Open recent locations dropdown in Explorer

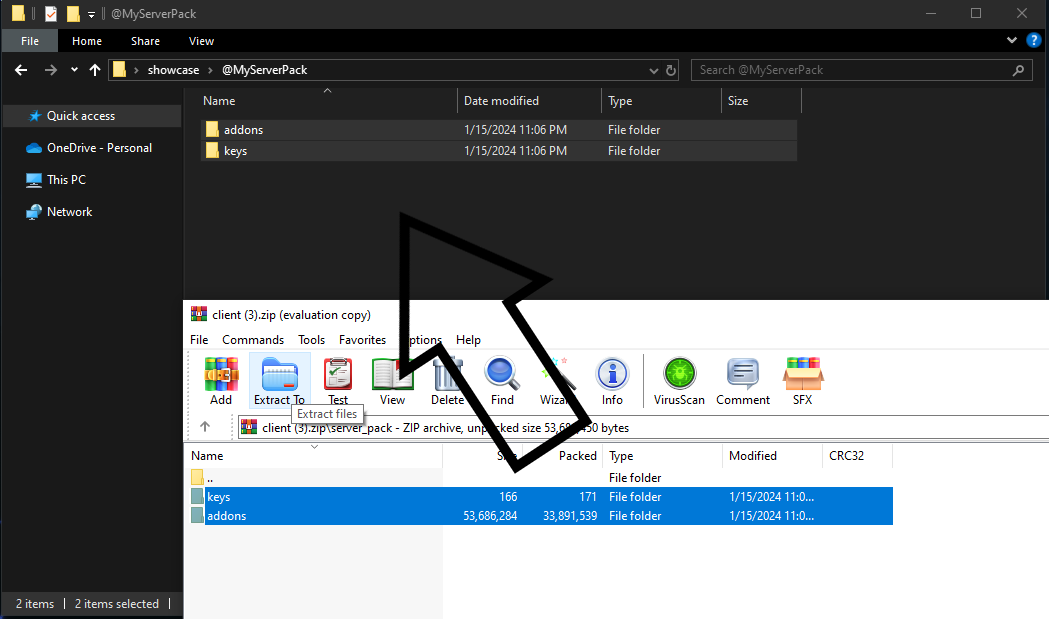click(x=74, y=70)
